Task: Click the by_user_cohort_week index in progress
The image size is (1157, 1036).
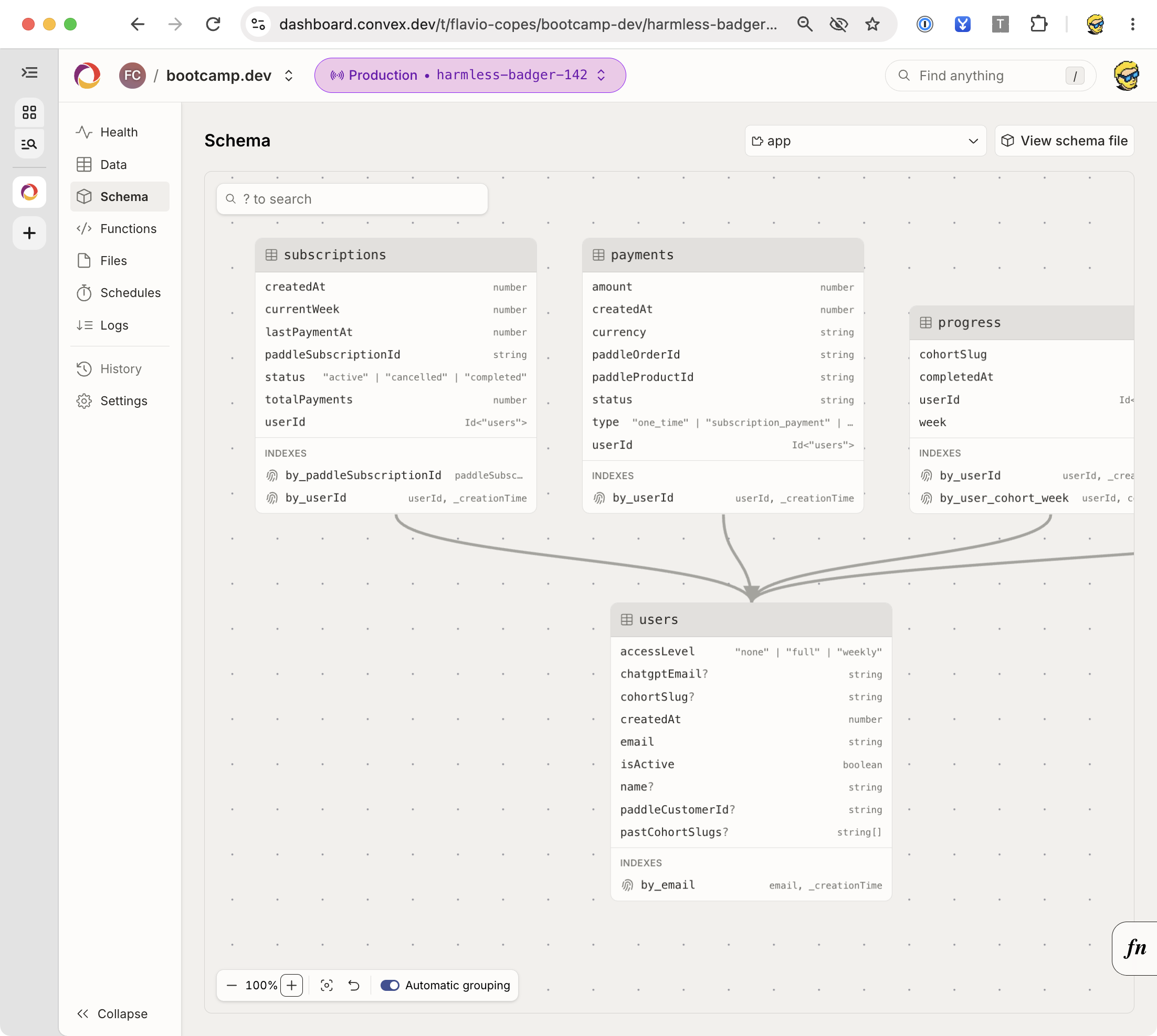Action: (1022, 498)
